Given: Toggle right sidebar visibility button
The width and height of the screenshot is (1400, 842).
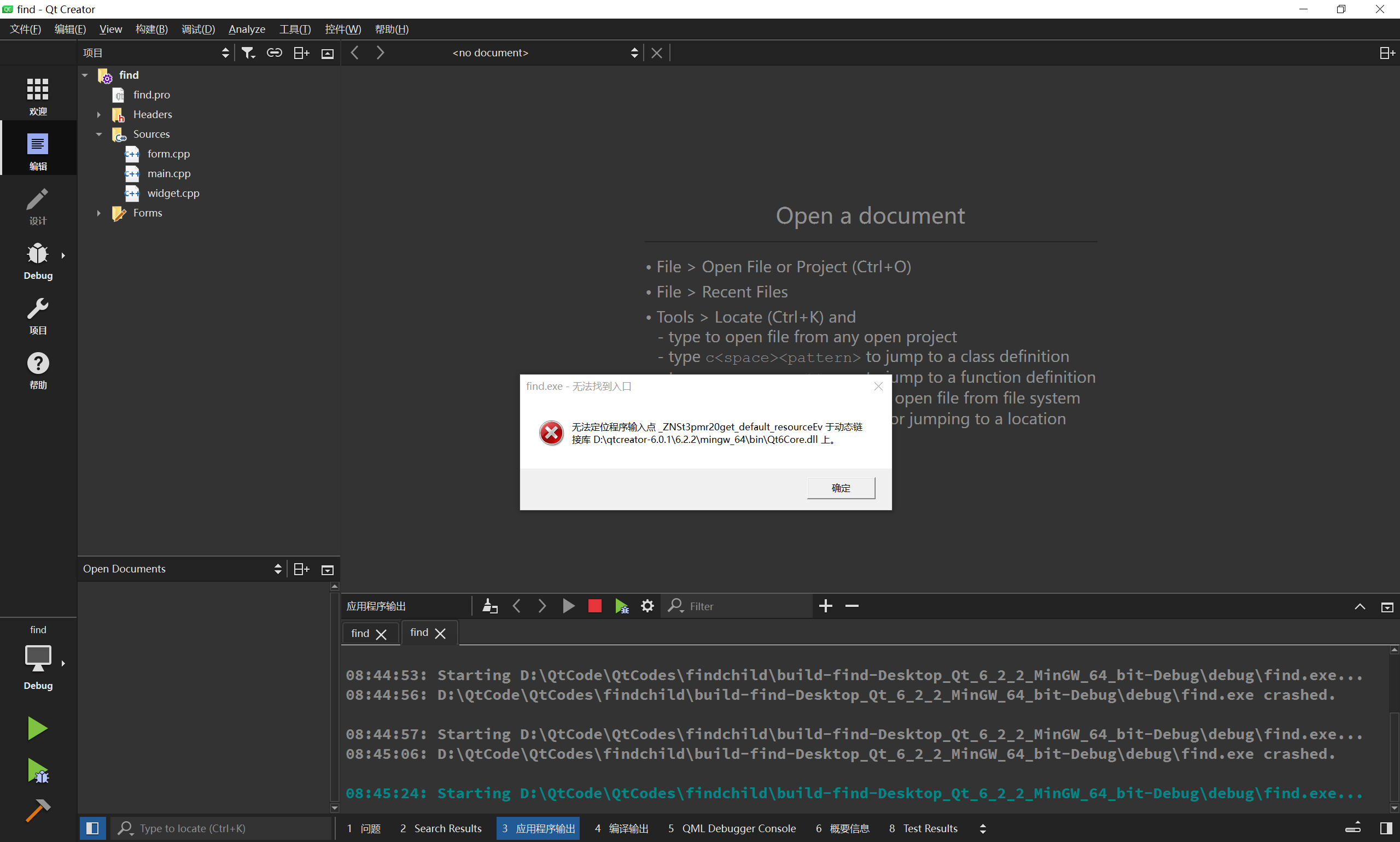Looking at the screenshot, I should click(1385, 828).
